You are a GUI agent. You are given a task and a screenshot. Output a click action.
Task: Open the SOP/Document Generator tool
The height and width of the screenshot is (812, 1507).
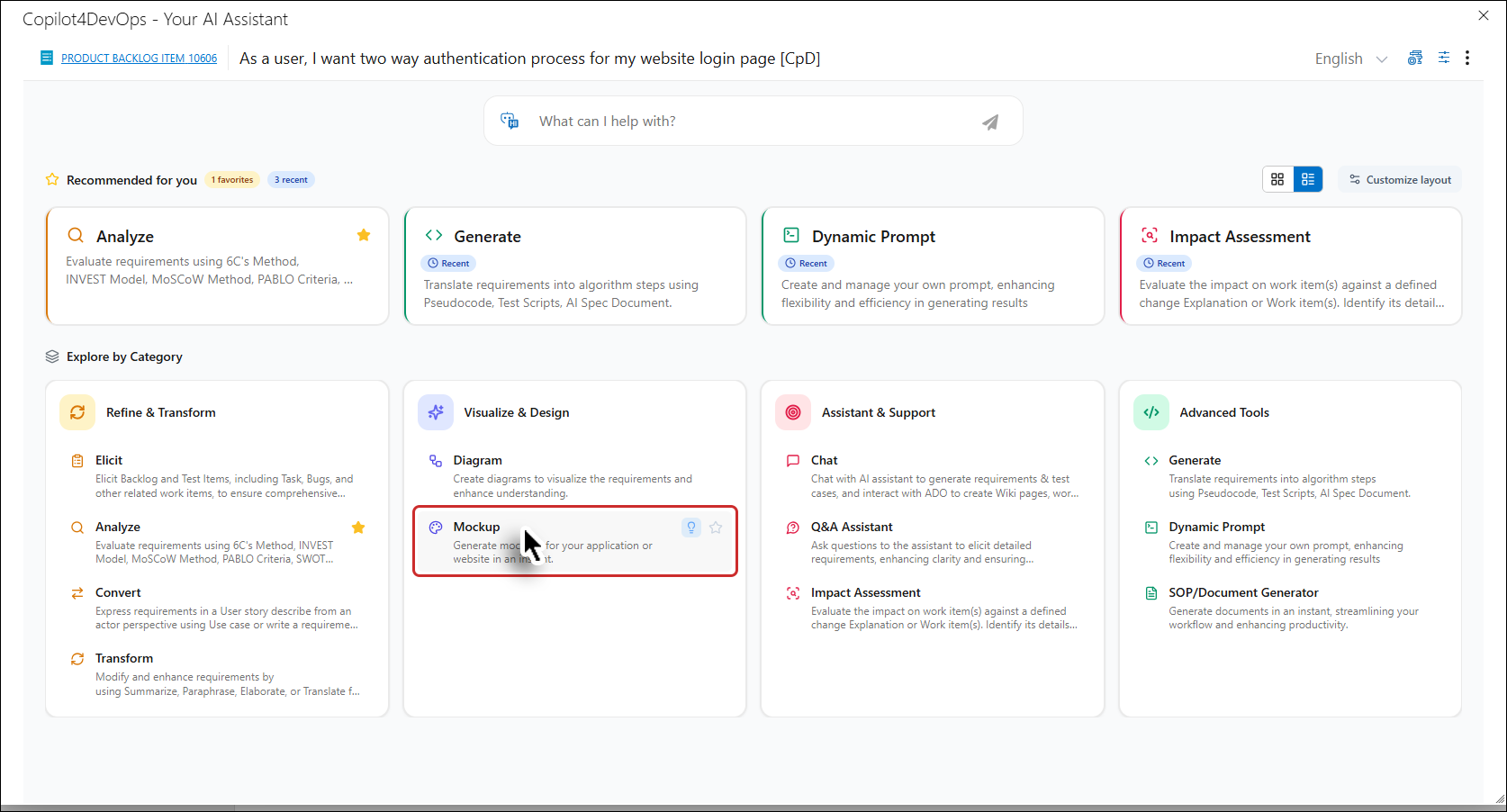1242,592
